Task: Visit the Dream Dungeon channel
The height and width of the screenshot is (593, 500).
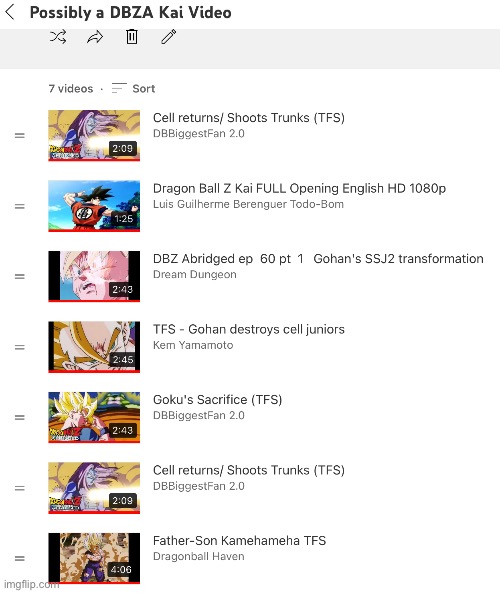Action: [195, 274]
